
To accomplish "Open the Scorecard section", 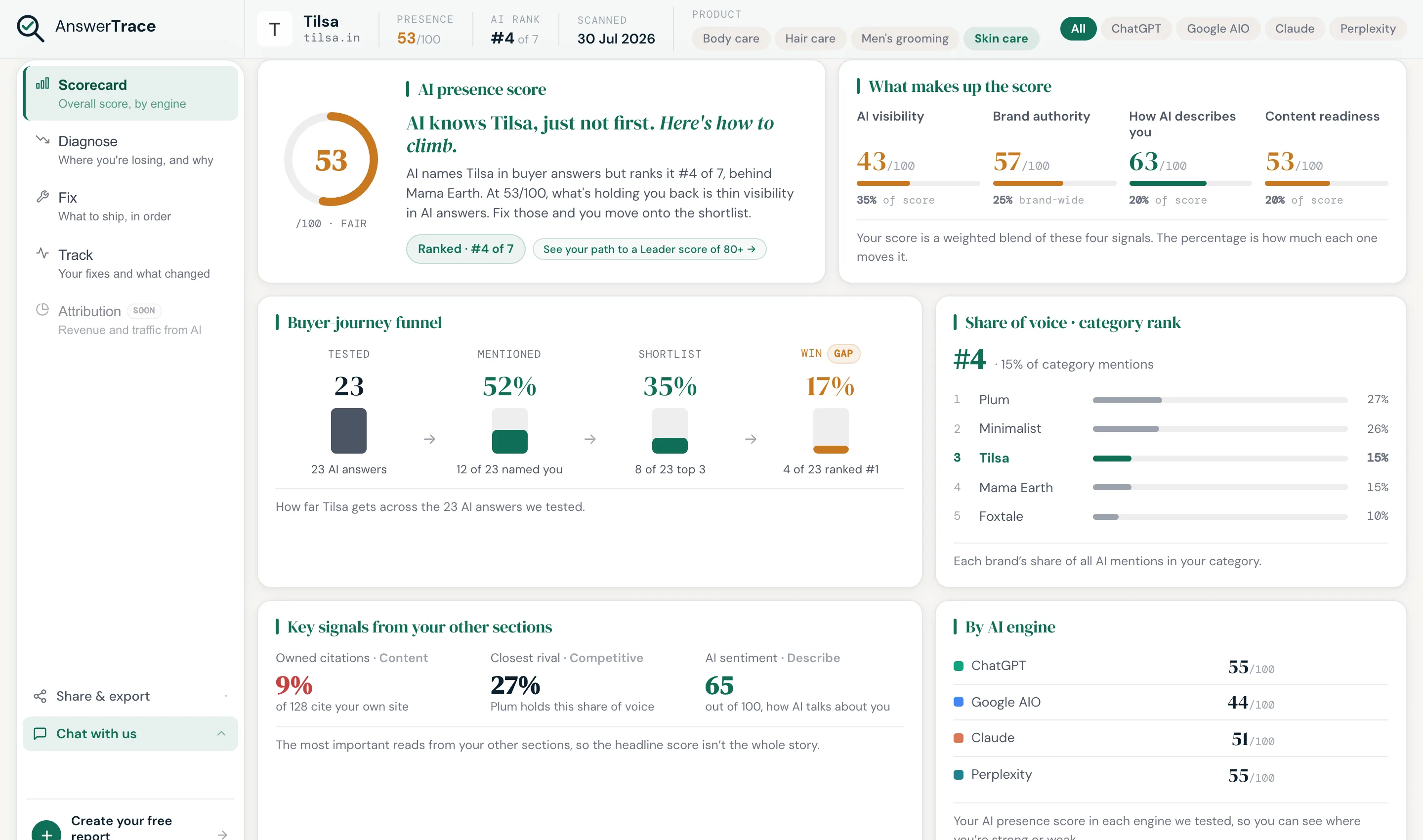I will [x=130, y=93].
